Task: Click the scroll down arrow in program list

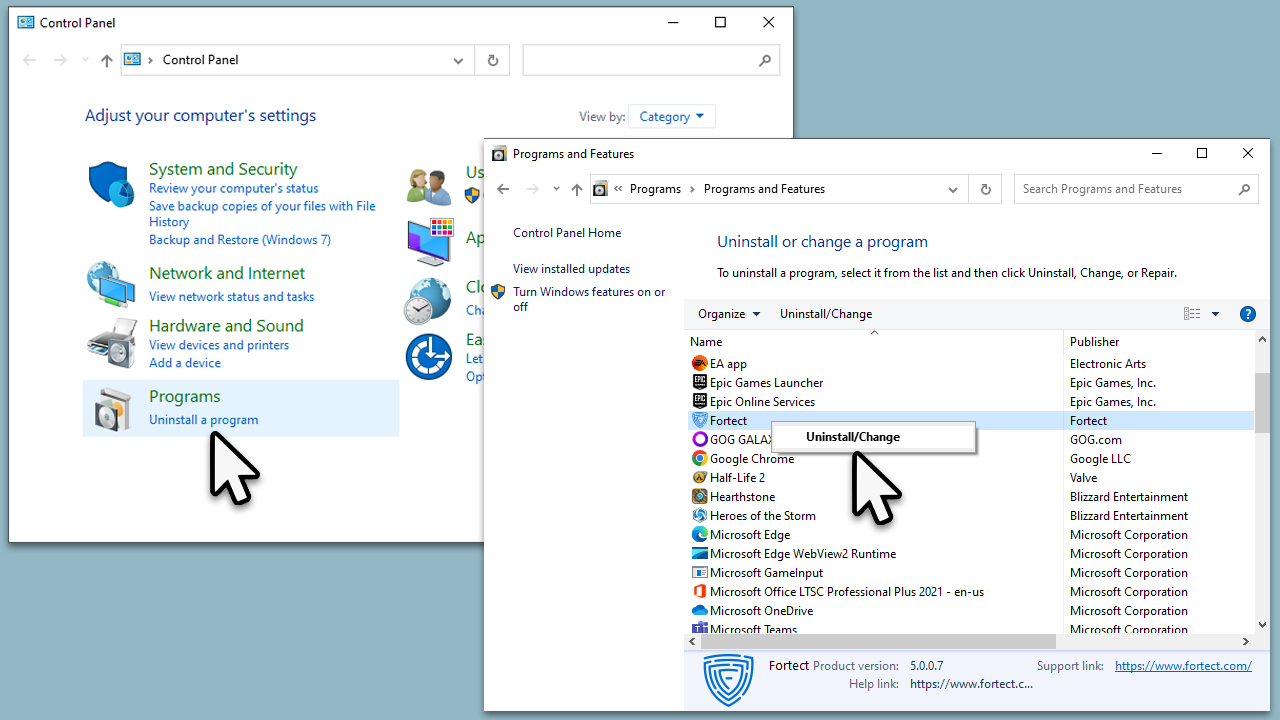Action: coord(1262,625)
